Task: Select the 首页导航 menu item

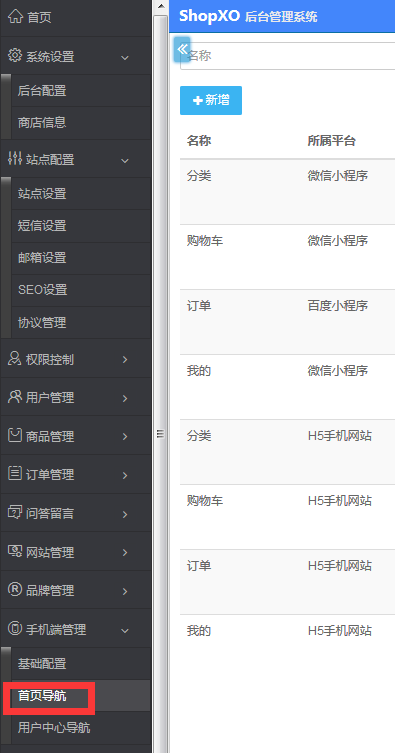Action: [81, 695]
